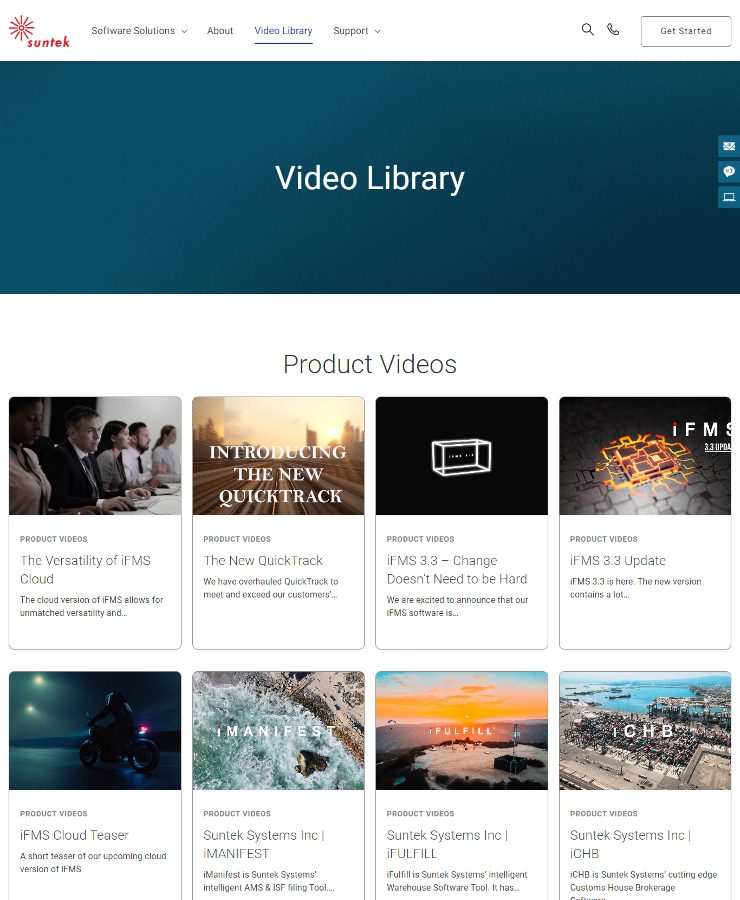
Task: Click the office workers video thumbnail
Action: tap(95, 456)
